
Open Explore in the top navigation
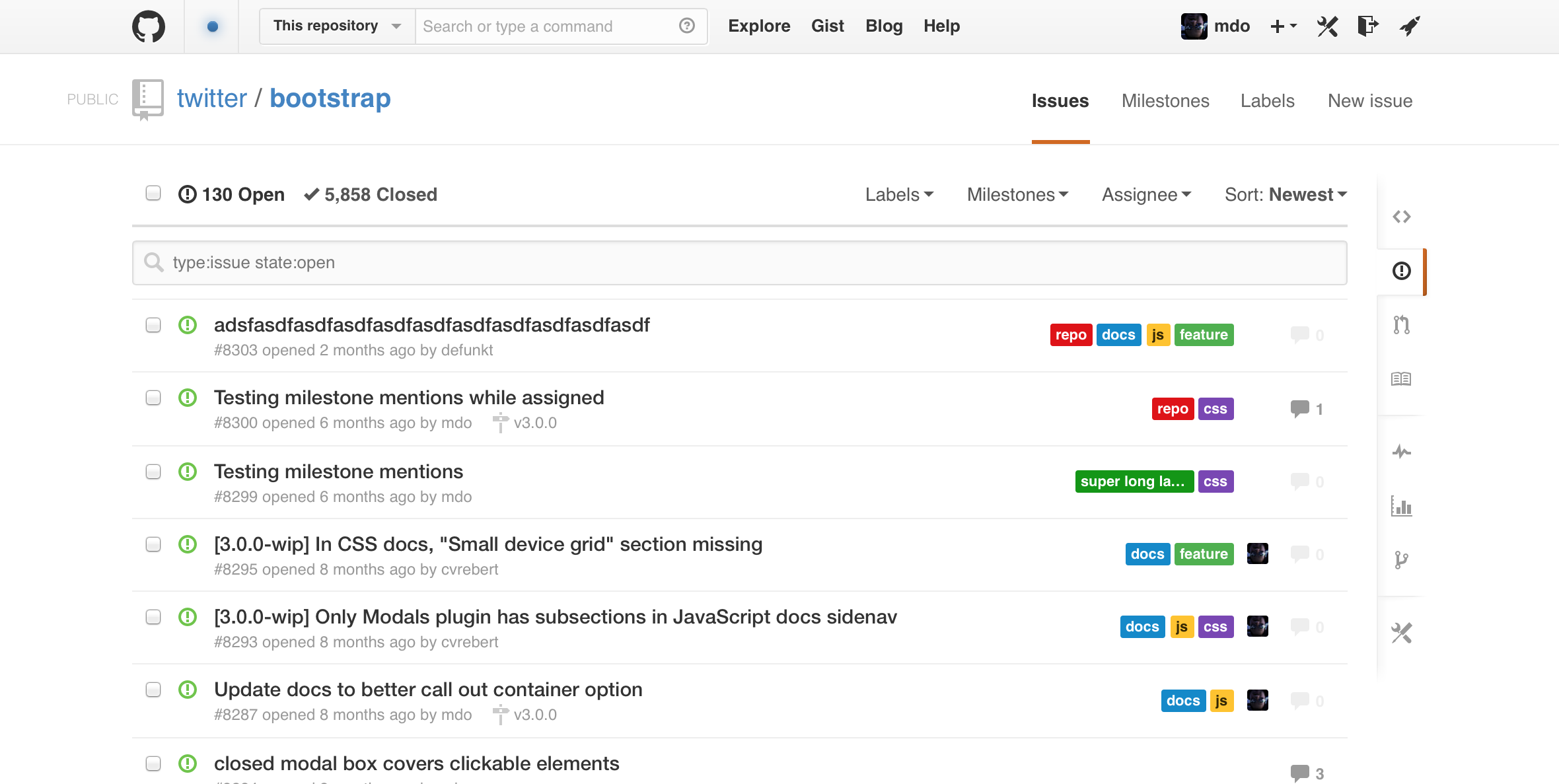(x=759, y=26)
